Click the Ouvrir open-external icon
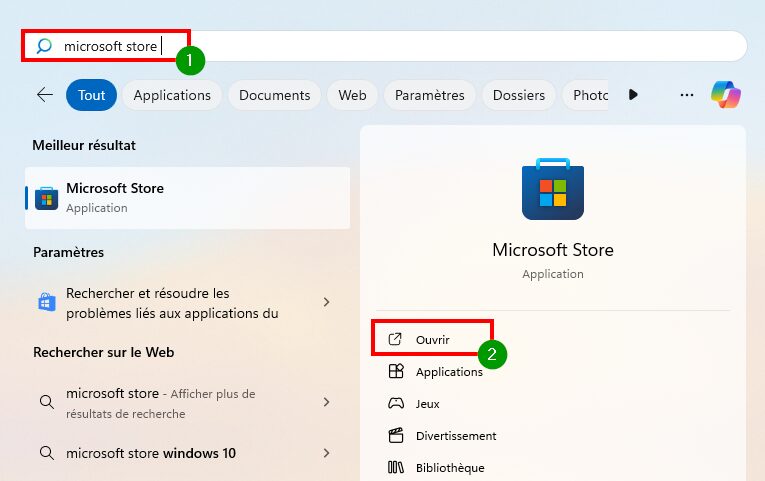The height and width of the screenshot is (481, 765). point(395,339)
